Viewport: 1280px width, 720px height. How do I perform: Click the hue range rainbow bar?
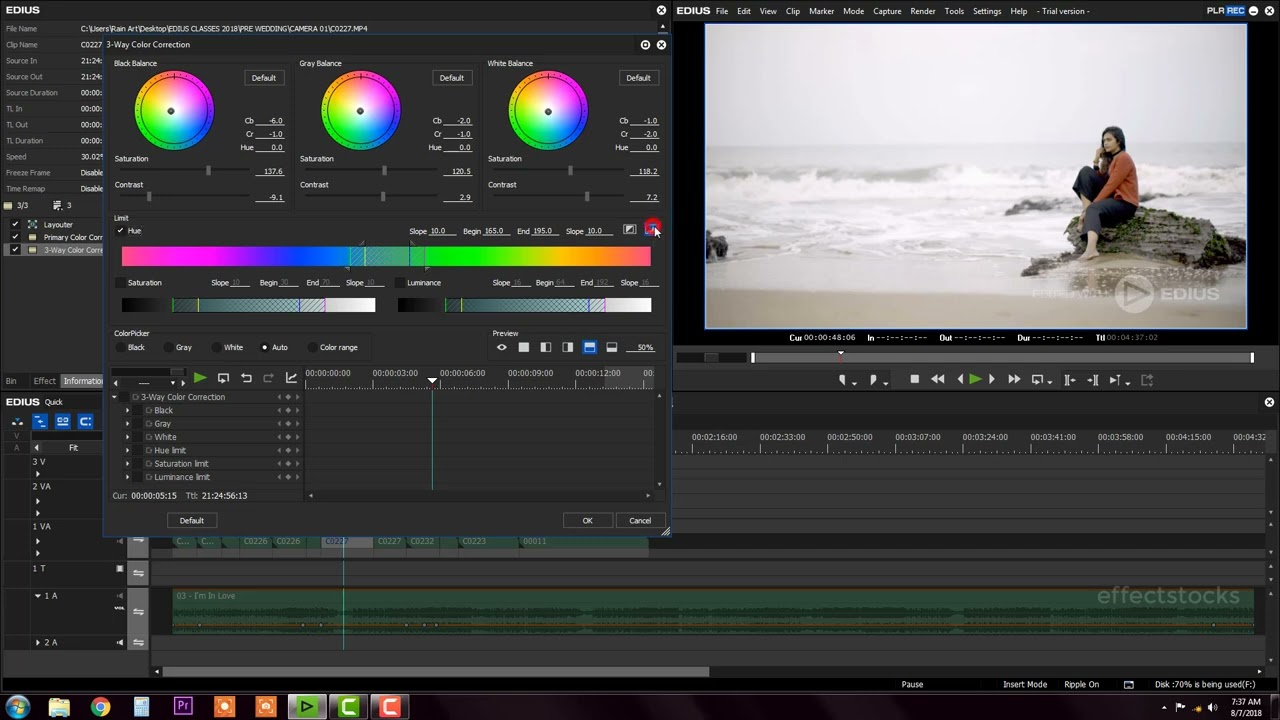pyautogui.click(x=386, y=257)
